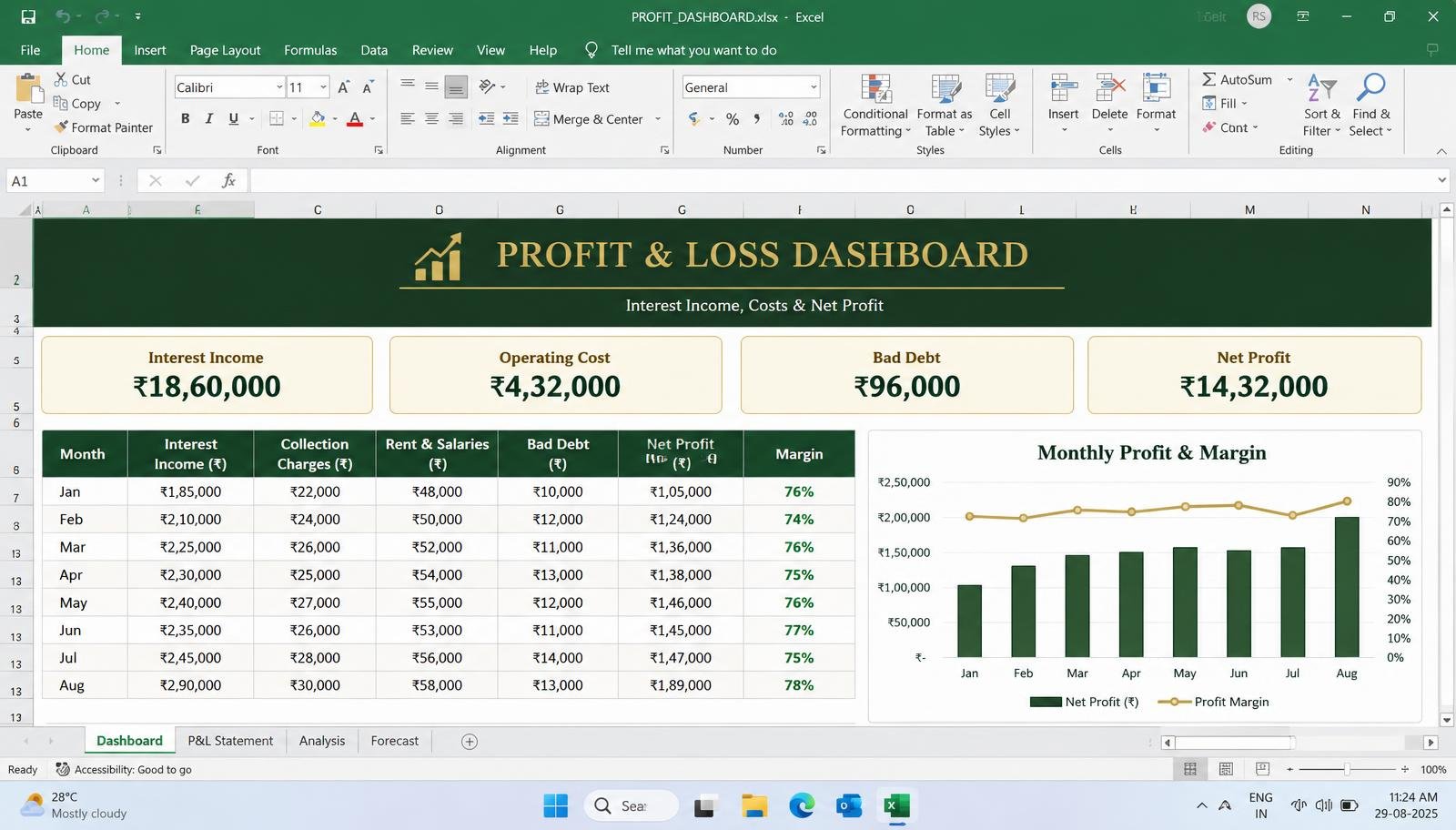The width and height of the screenshot is (1456, 830).
Task: Open Sort & Filter menu
Action: click(x=1321, y=106)
